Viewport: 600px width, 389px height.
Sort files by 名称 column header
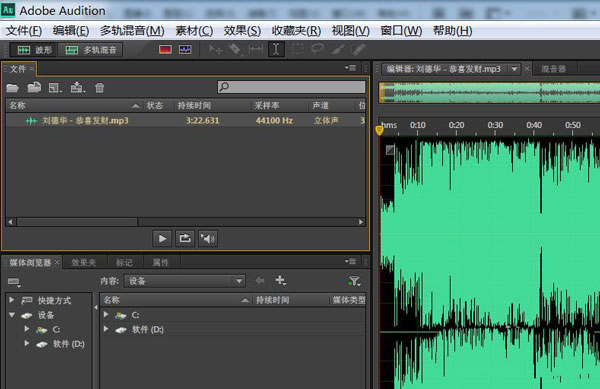click(x=74, y=106)
